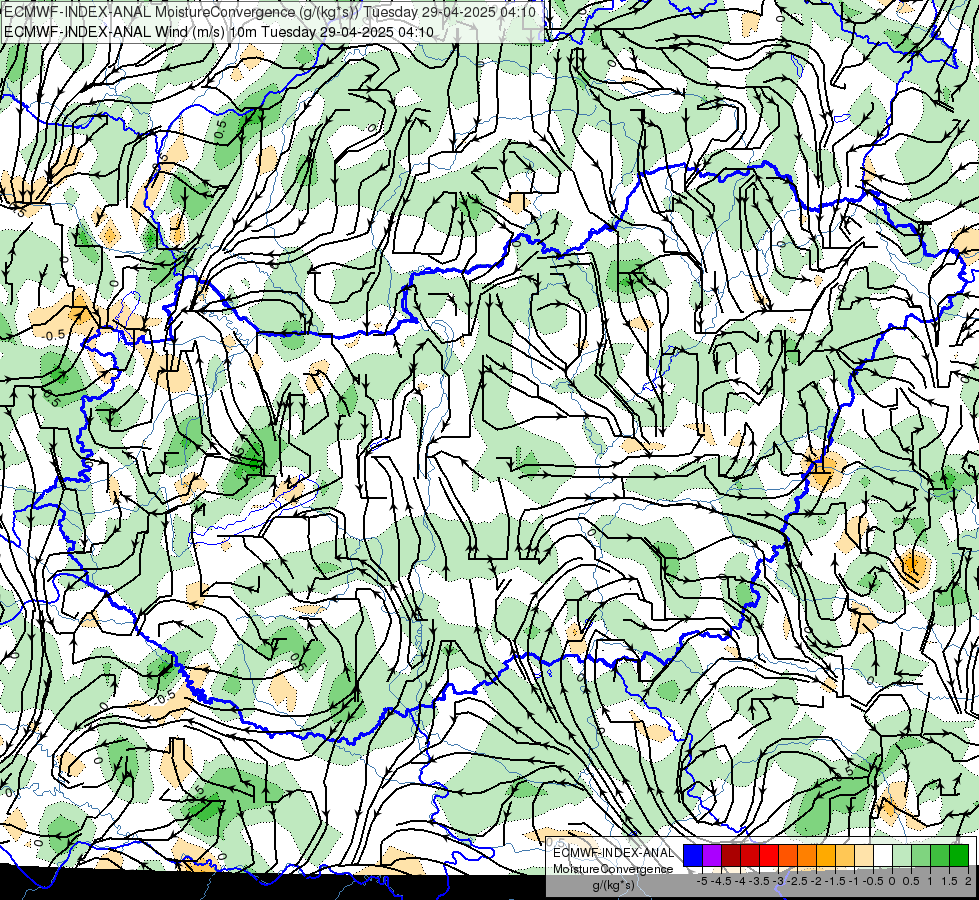The image size is (979, 900).
Task: Click the Wind 10m title line
Action: click(x=219, y=32)
